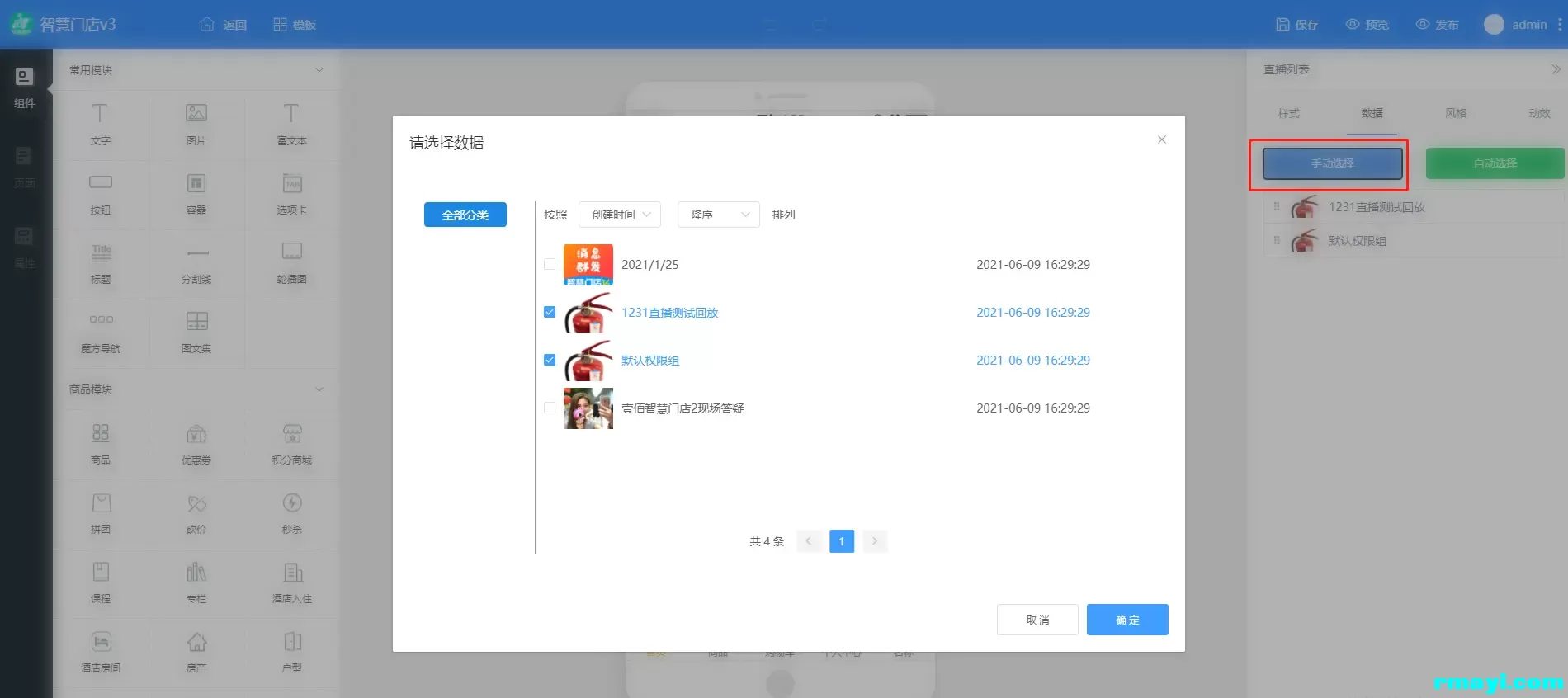Click the 全部分类 category button
This screenshot has width=1568, height=698.
click(465, 215)
